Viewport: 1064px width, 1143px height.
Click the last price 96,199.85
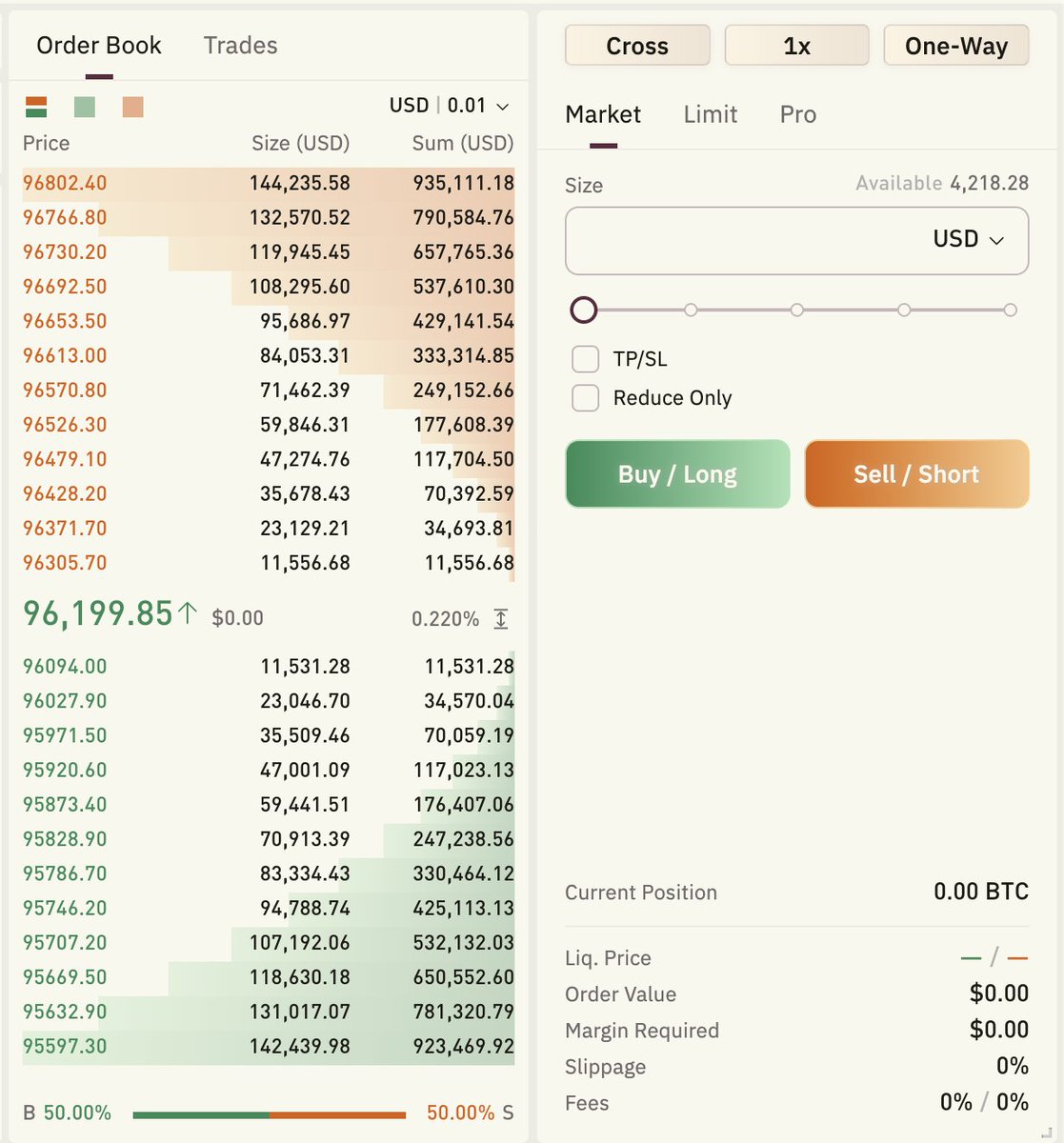click(98, 613)
